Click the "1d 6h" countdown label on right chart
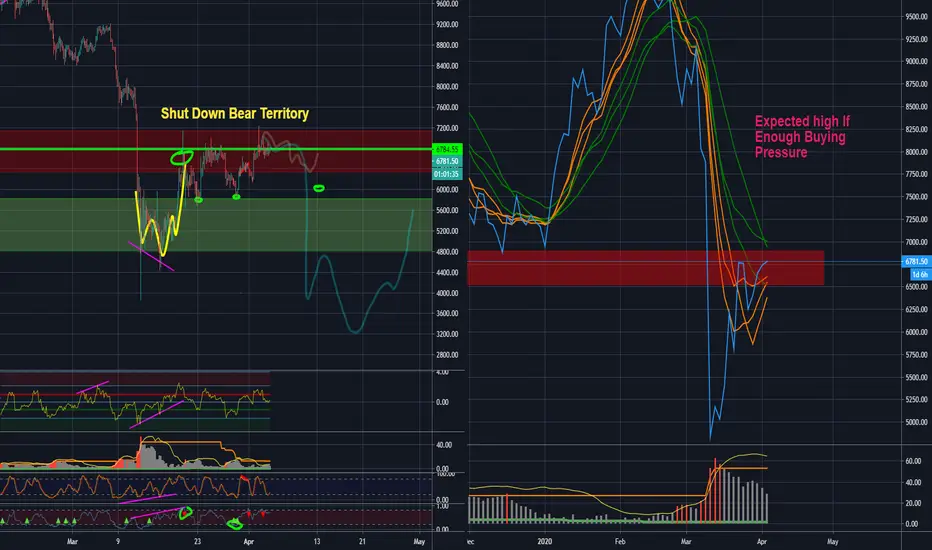932x550 pixels. coord(920,274)
